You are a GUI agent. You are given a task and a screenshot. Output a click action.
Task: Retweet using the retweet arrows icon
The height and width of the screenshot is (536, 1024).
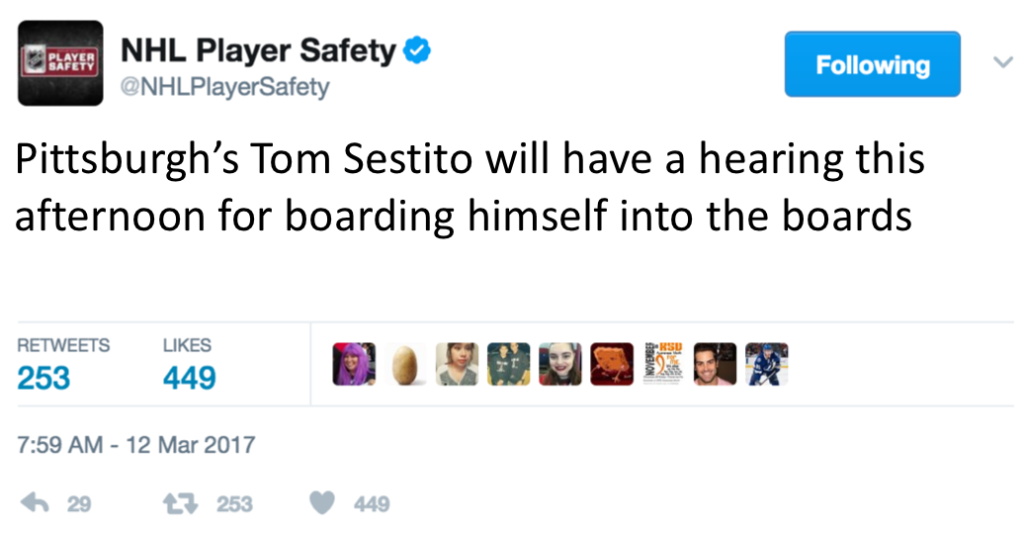[183, 503]
